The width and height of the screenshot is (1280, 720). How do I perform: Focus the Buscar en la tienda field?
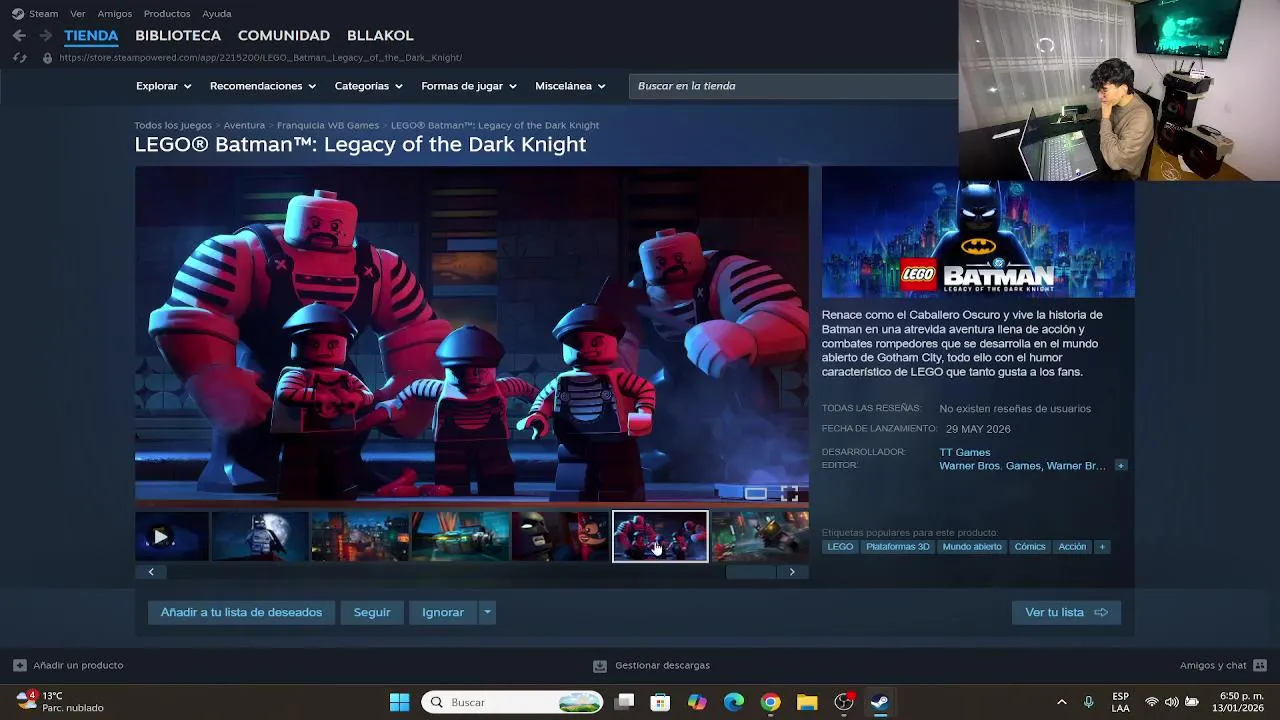click(x=794, y=86)
